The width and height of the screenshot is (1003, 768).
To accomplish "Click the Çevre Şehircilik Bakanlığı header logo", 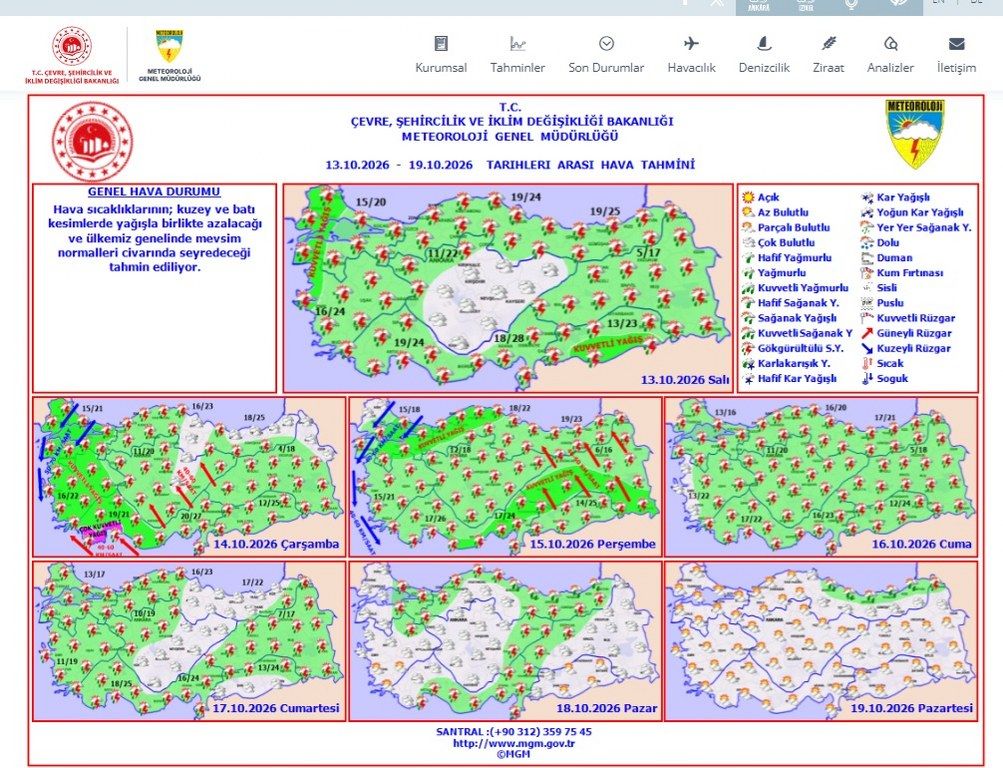I will tap(72, 56).
